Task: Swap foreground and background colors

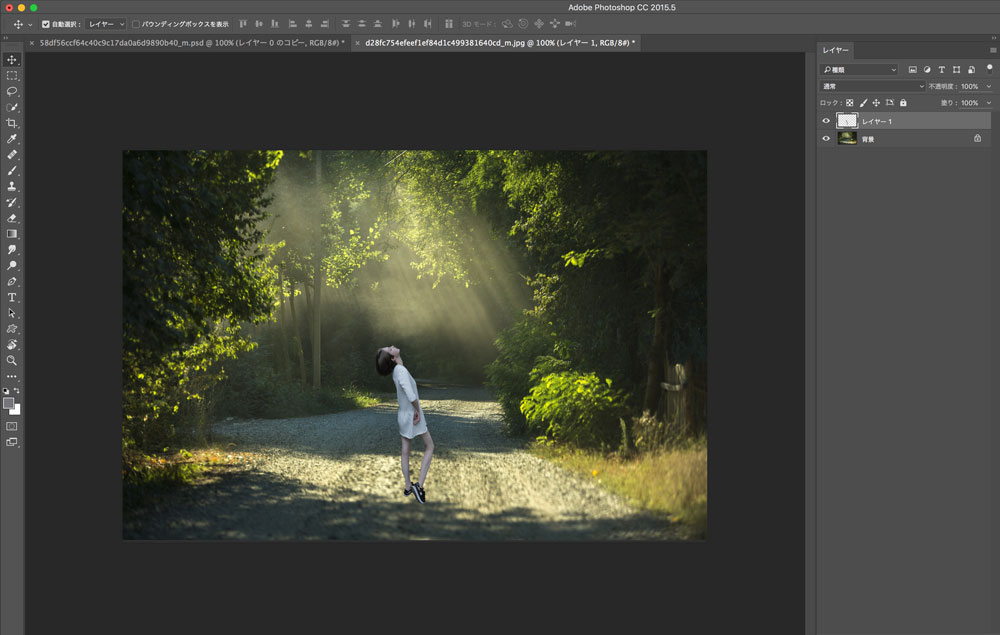Action: [17, 391]
